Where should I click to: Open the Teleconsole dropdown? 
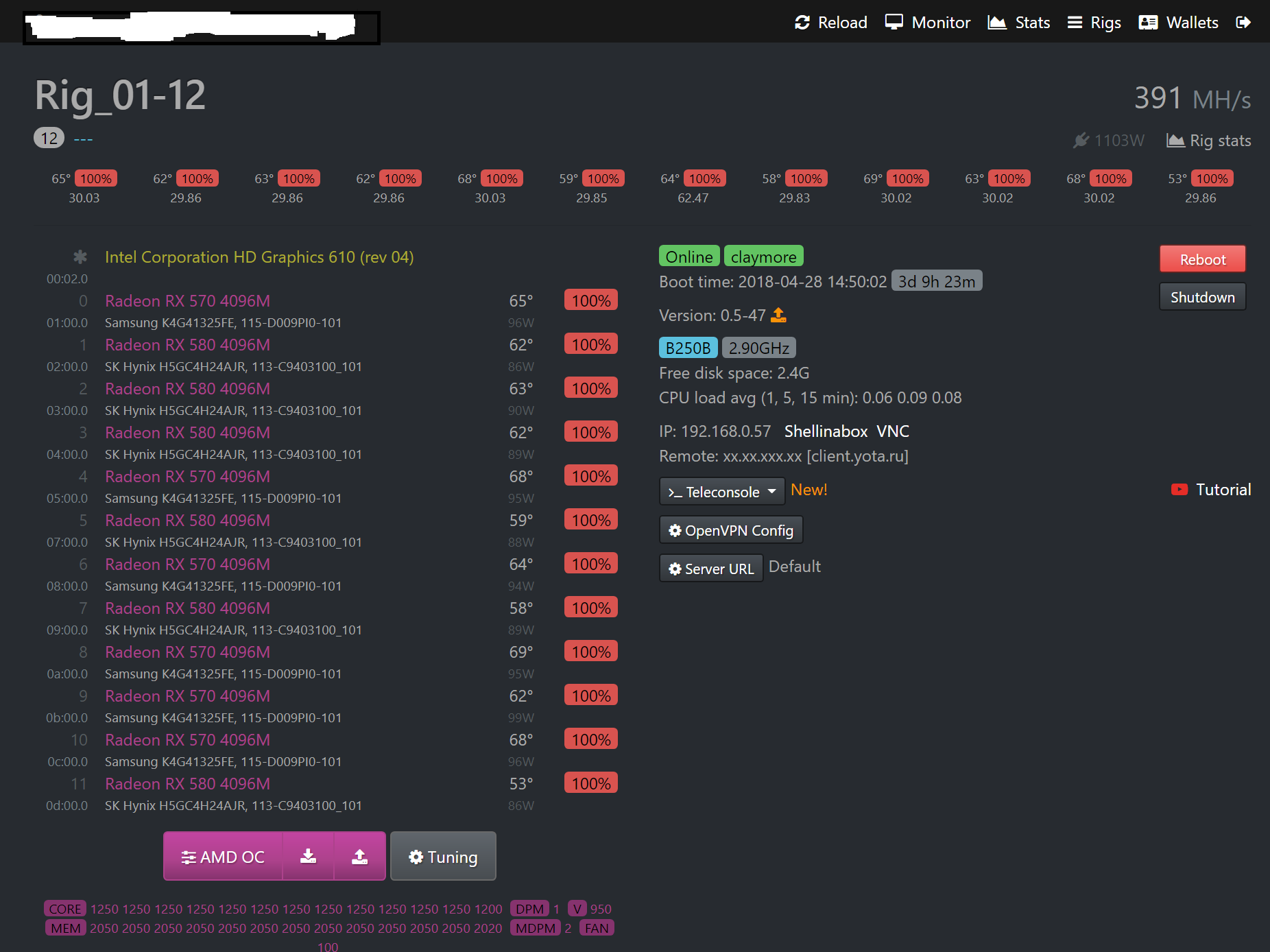click(721, 492)
